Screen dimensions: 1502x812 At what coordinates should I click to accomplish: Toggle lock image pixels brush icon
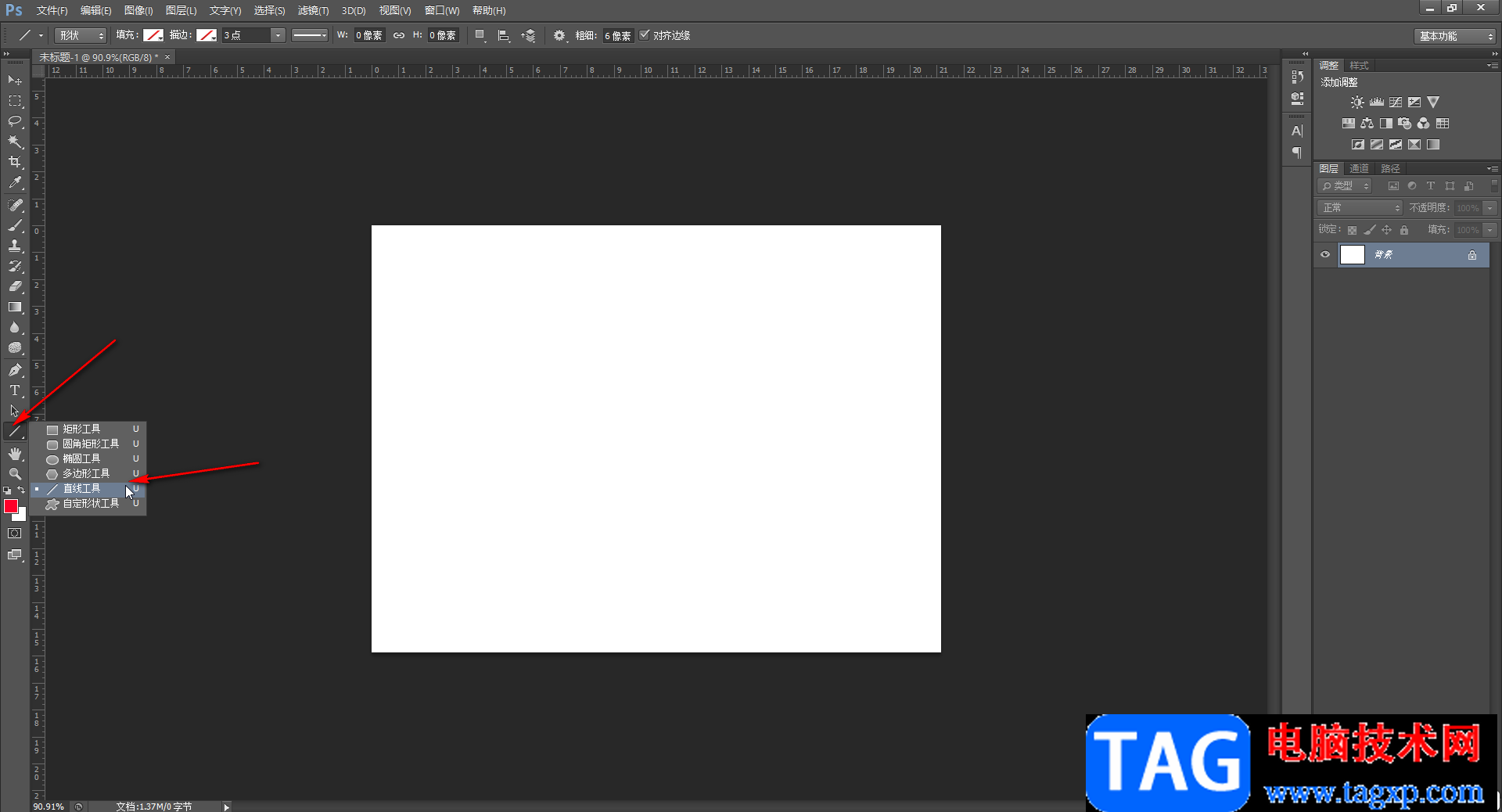point(1369,230)
